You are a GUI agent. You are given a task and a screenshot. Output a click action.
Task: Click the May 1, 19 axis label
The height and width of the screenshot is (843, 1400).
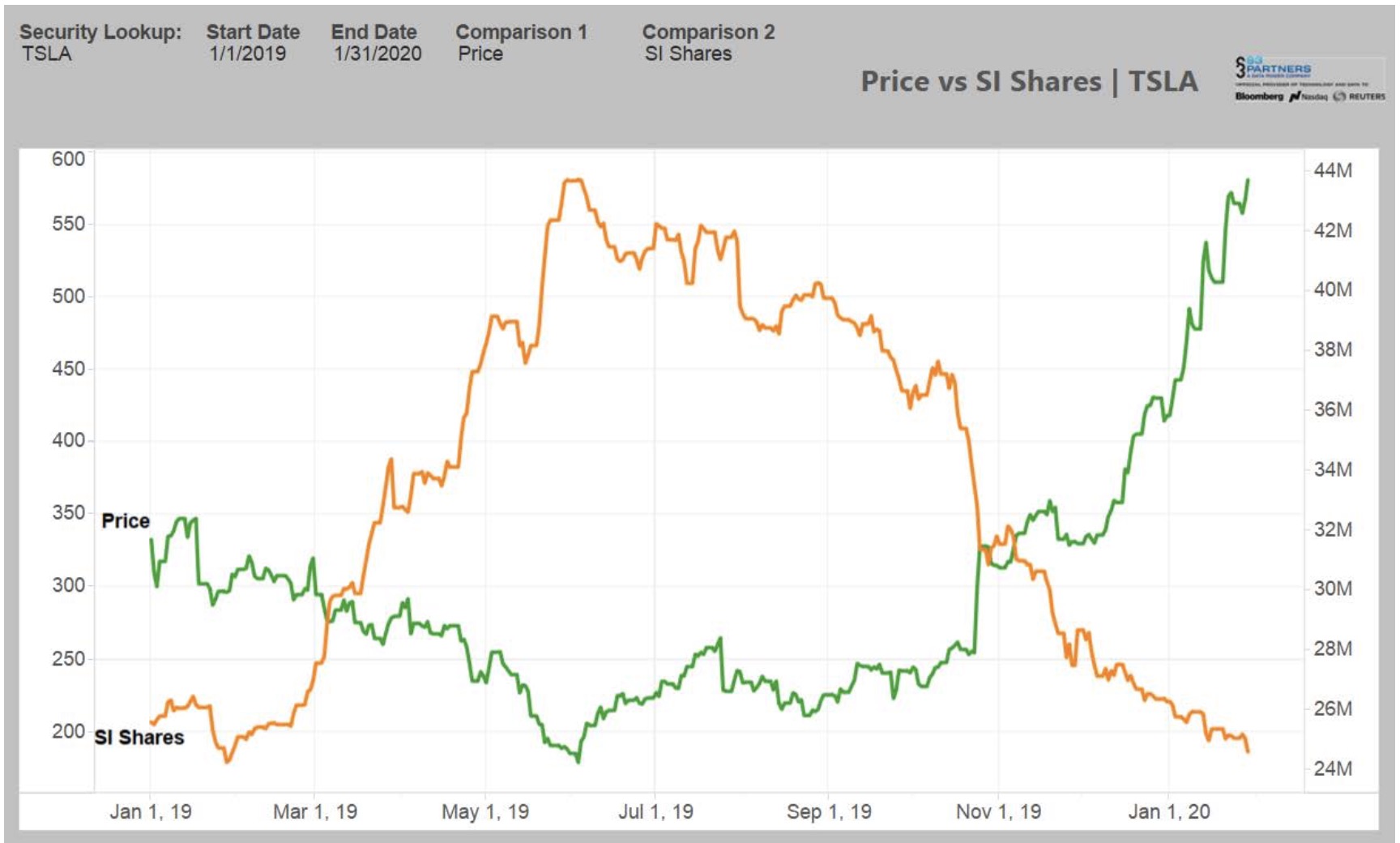click(484, 811)
